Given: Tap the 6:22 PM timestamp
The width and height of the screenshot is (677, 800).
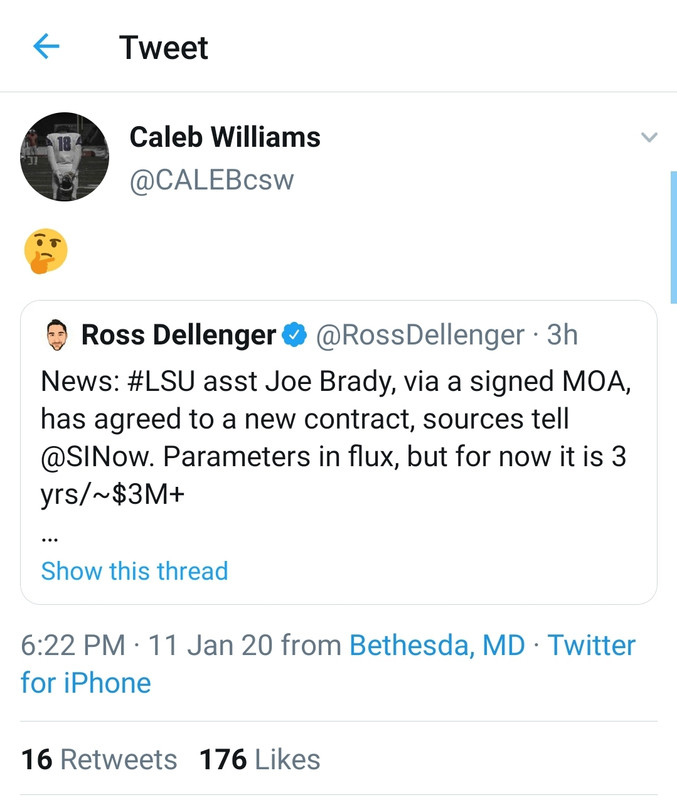Looking at the screenshot, I should (73, 645).
